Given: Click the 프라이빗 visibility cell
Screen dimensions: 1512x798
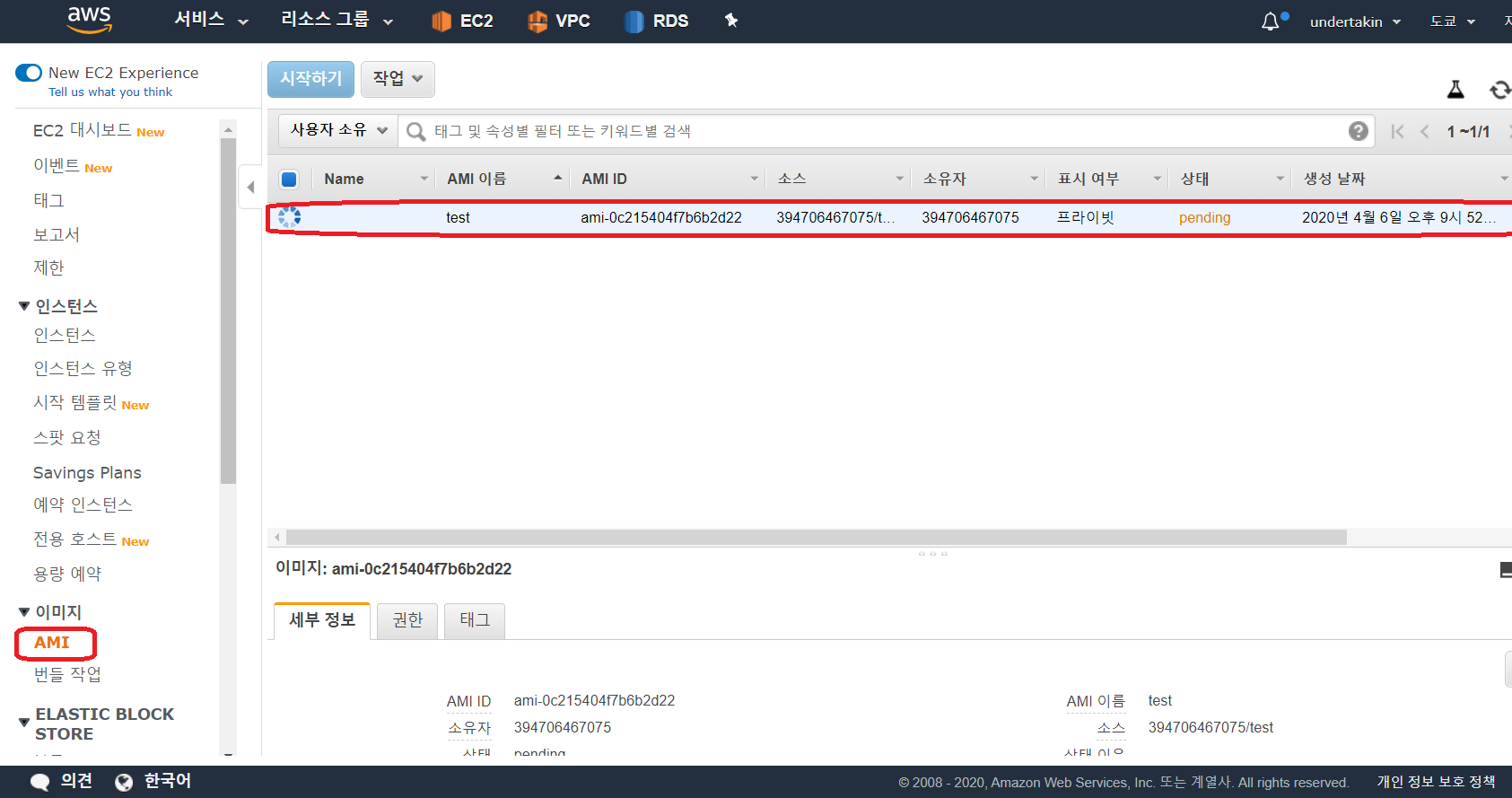Looking at the screenshot, I should pyautogui.click(x=1085, y=217).
